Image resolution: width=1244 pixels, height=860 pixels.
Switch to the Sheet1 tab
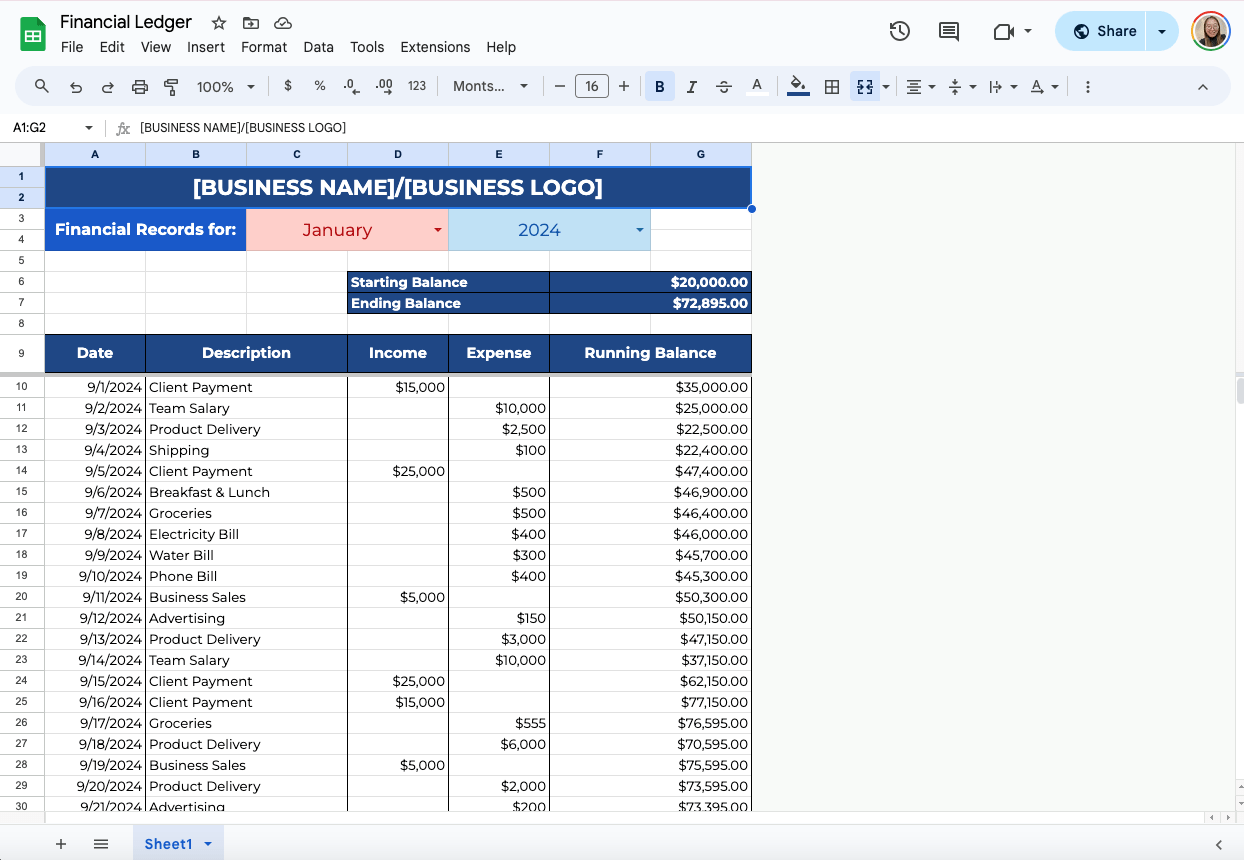click(168, 844)
